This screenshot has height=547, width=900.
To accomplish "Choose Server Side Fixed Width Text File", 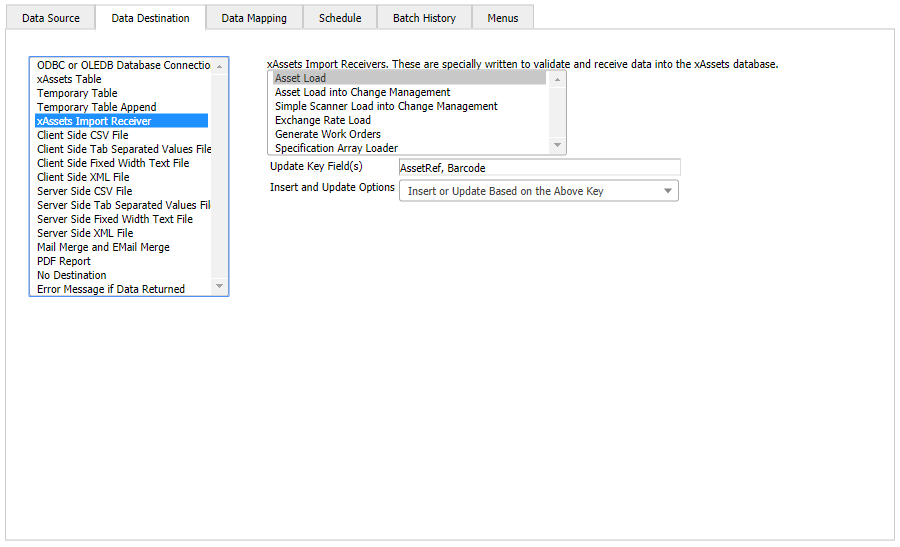I will pyautogui.click(x=123, y=219).
